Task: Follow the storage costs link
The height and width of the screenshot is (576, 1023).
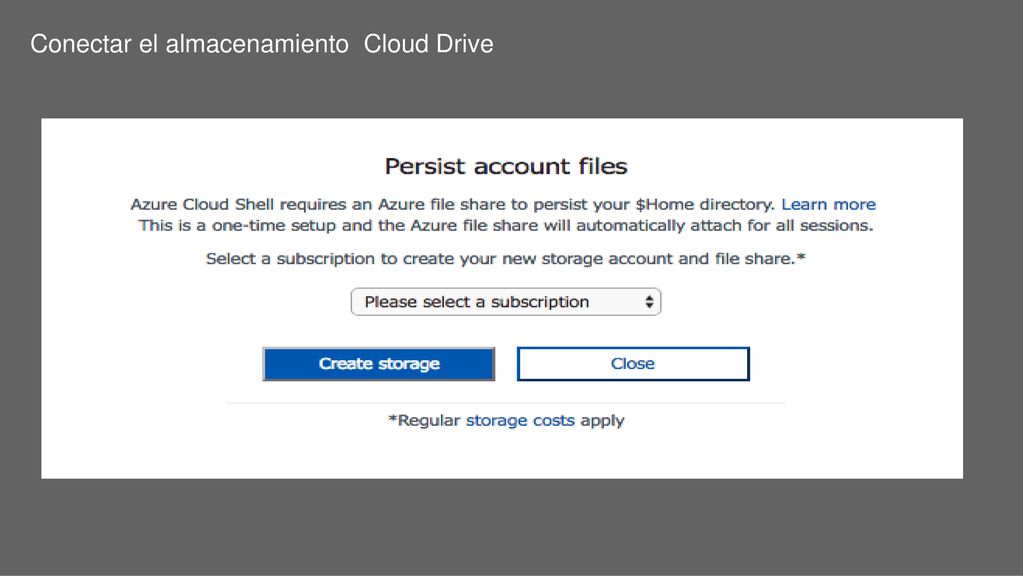Action: (520, 420)
